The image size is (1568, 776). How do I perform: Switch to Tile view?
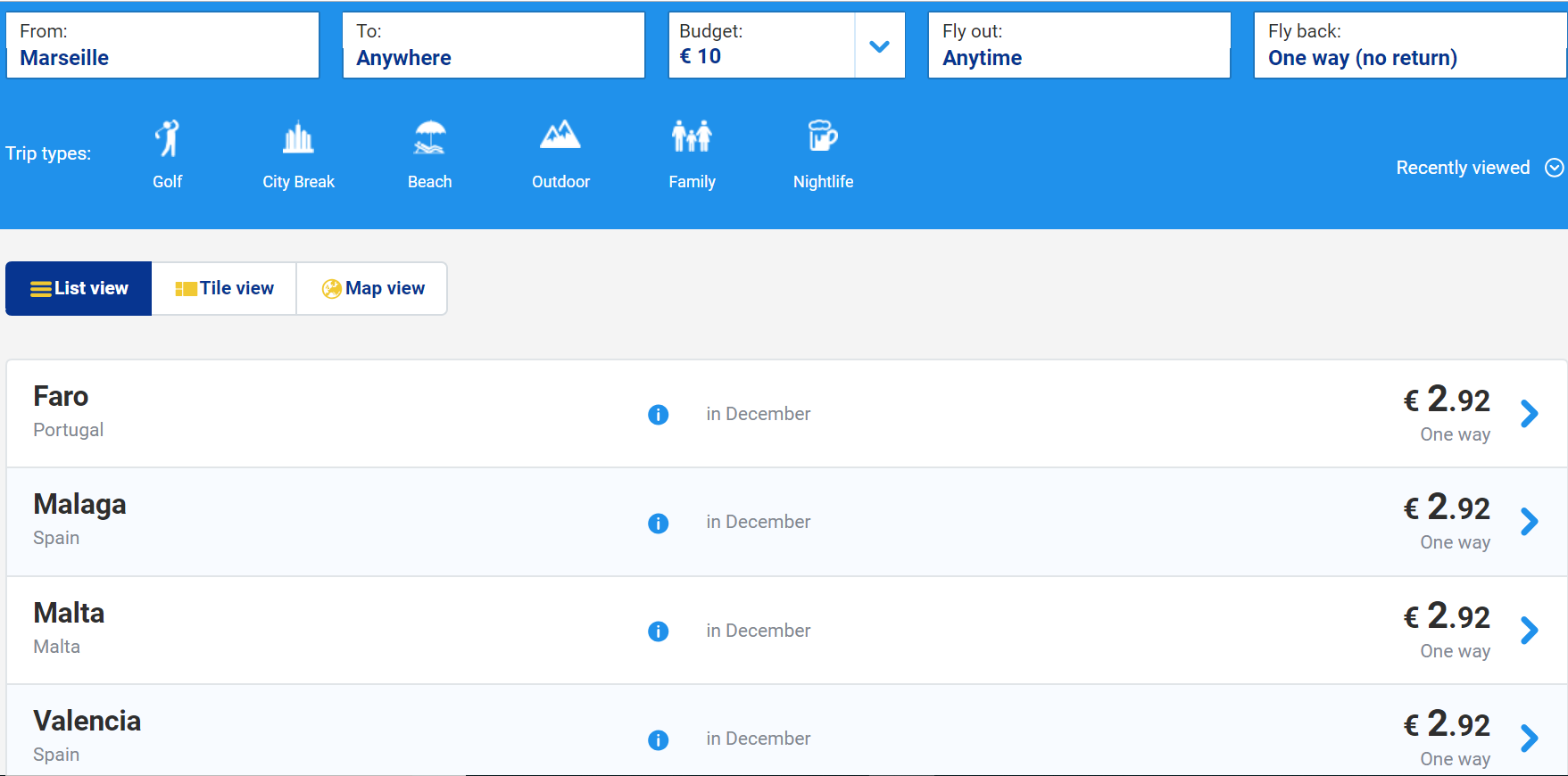[x=224, y=288]
